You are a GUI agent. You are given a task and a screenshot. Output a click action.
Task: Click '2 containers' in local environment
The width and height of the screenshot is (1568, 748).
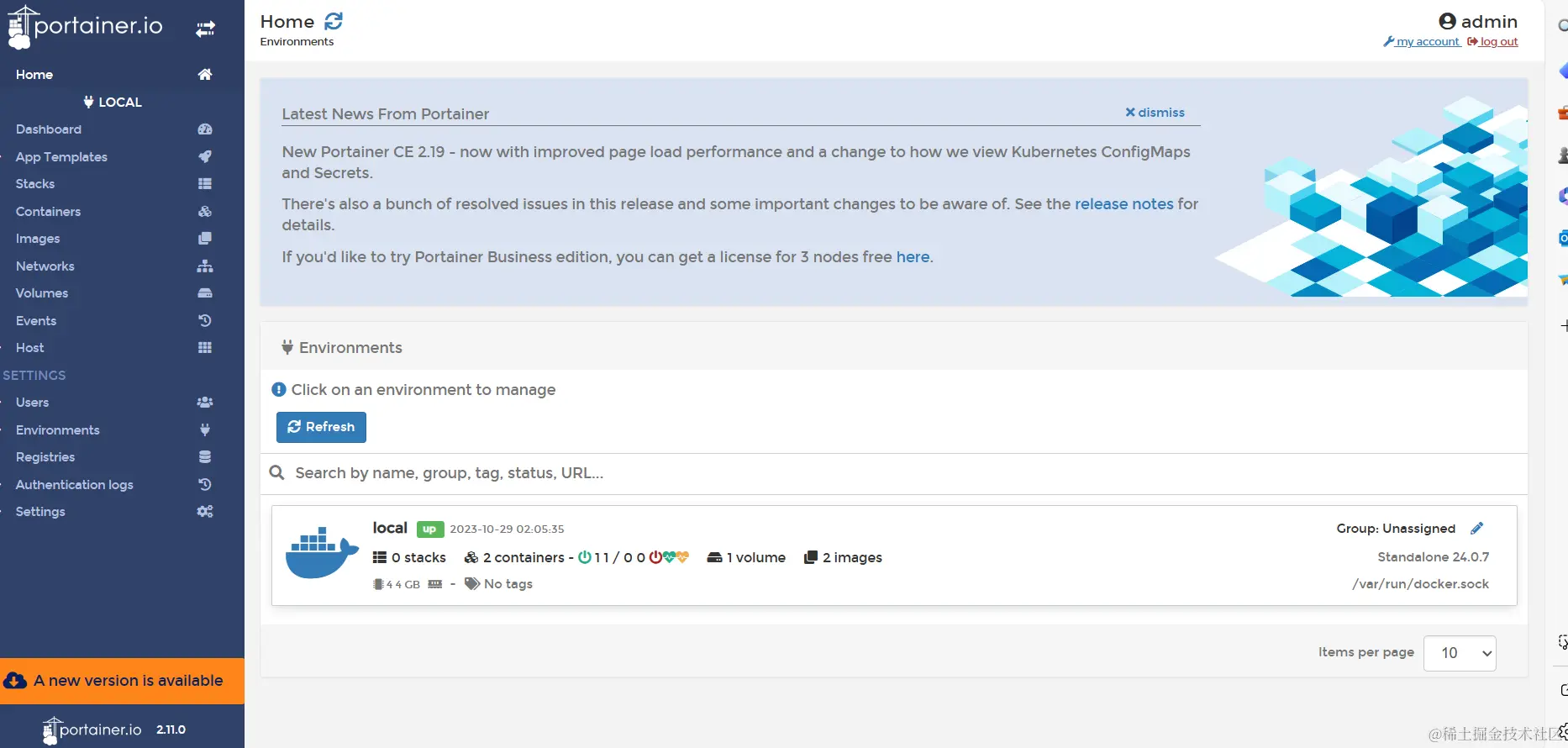point(514,557)
